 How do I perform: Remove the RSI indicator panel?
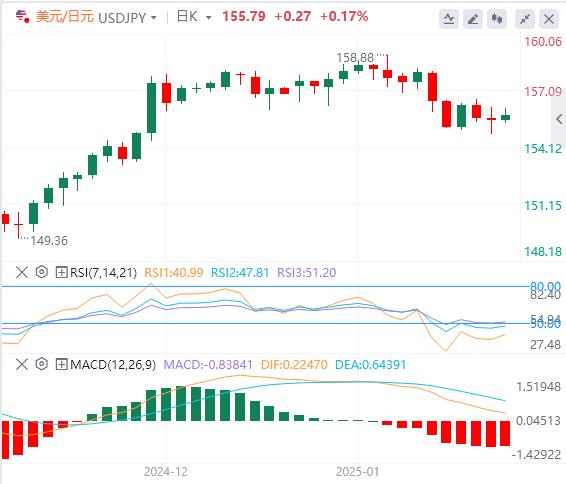click(22, 272)
